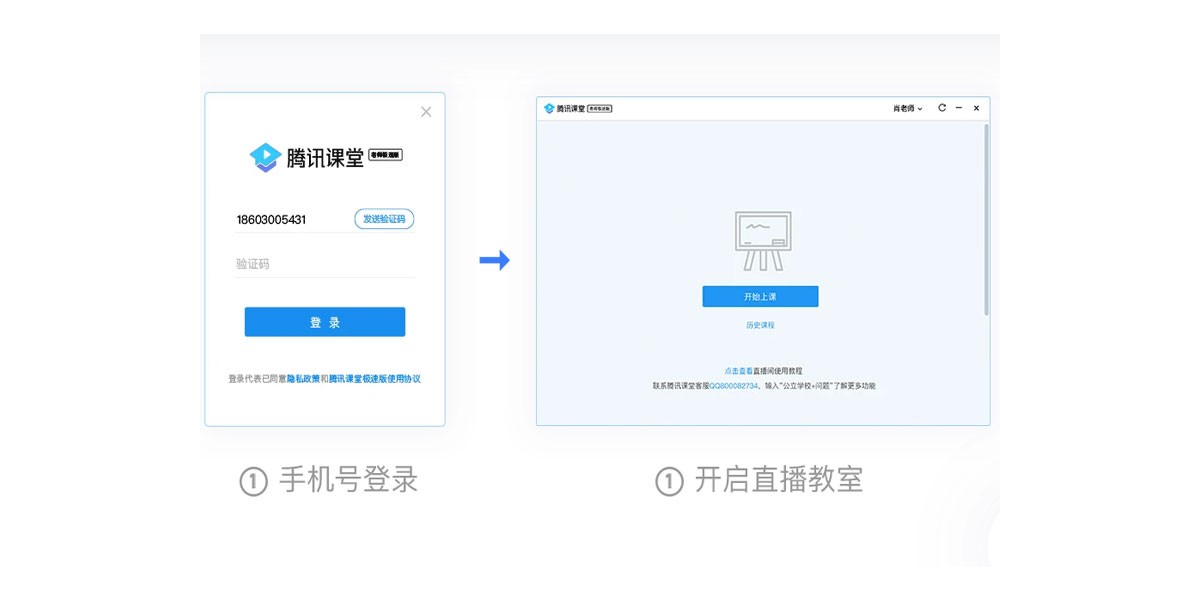Click the vertical scrollbar in classroom window
This screenshot has width=1200, height=600.
coord(986,220)
